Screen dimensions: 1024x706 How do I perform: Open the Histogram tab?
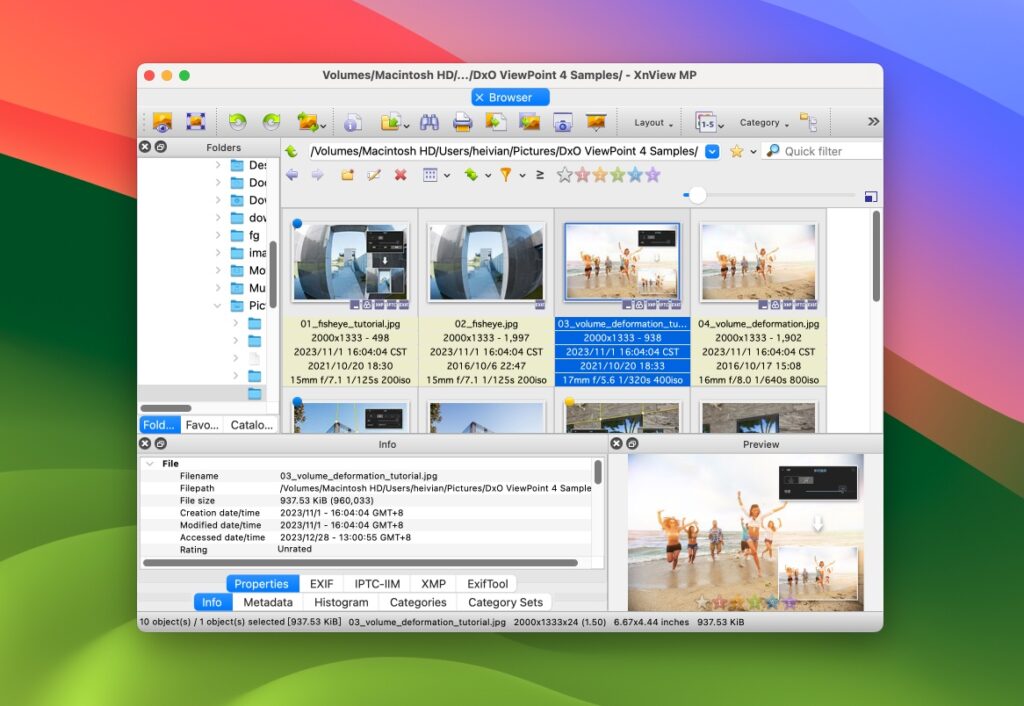tap(340, 602)
